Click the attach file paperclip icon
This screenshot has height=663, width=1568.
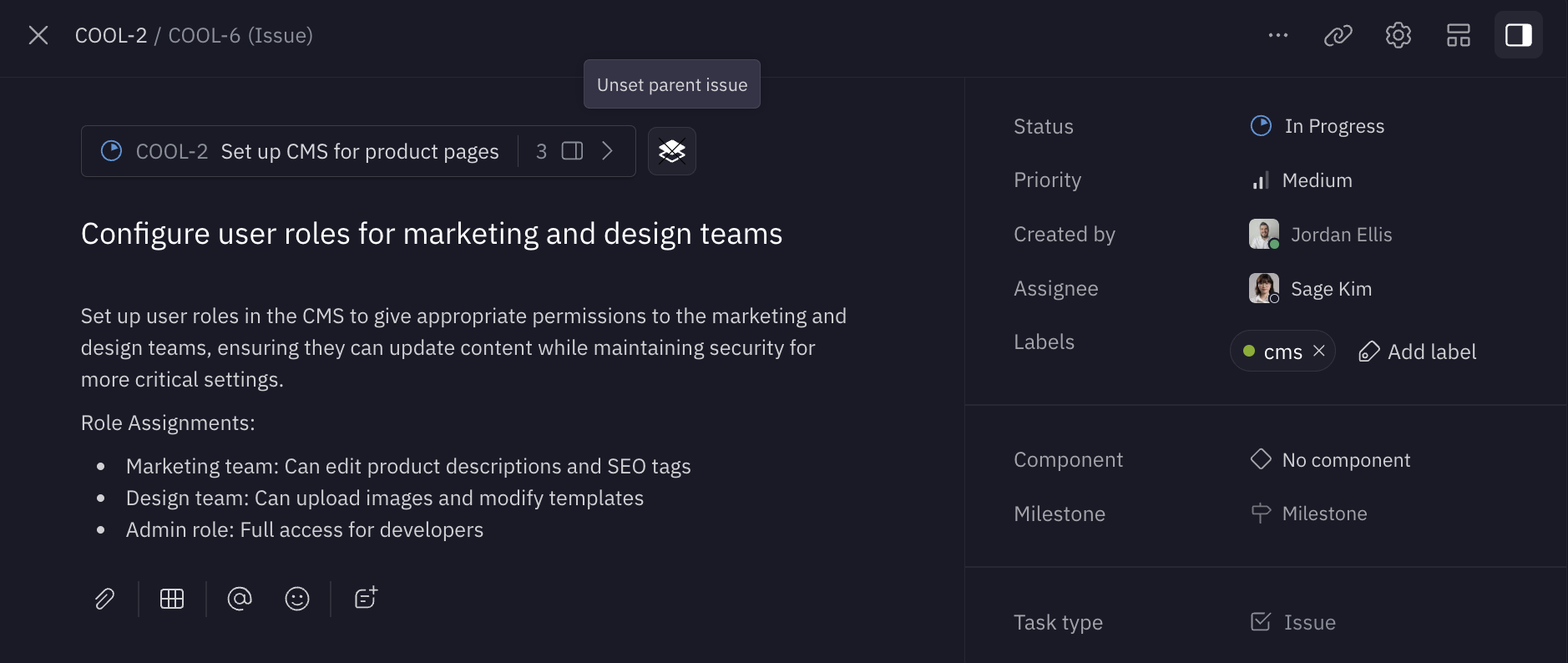click(104, 599)
